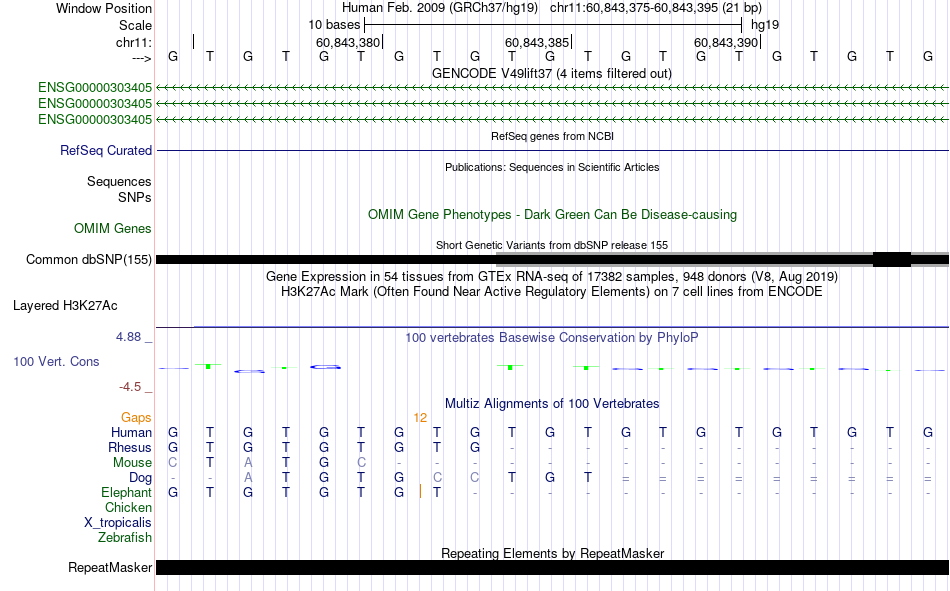Click the SNPs track label
Viewport: 950px width, 591px height.
coord(135,198)
